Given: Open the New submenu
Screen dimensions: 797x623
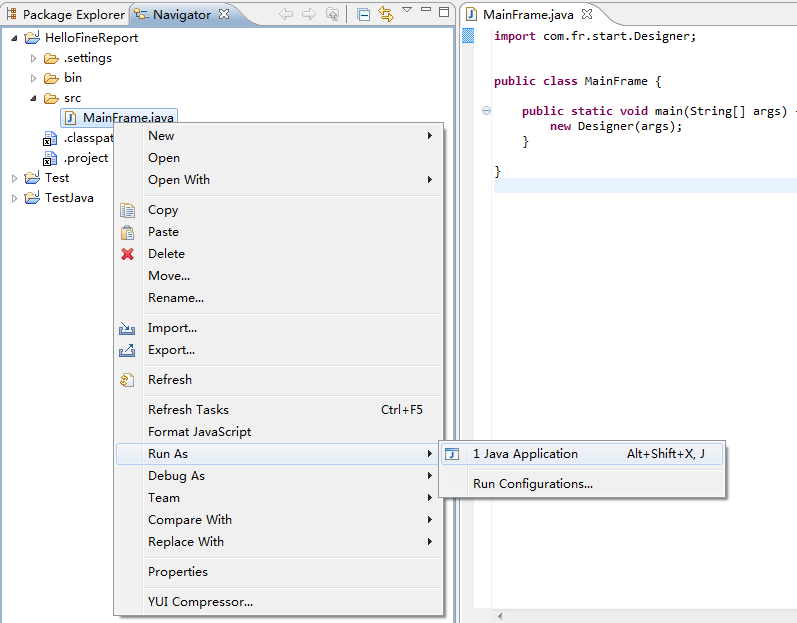Looking at the screenshot, I should pyautogui.click(x=279, y=136).
